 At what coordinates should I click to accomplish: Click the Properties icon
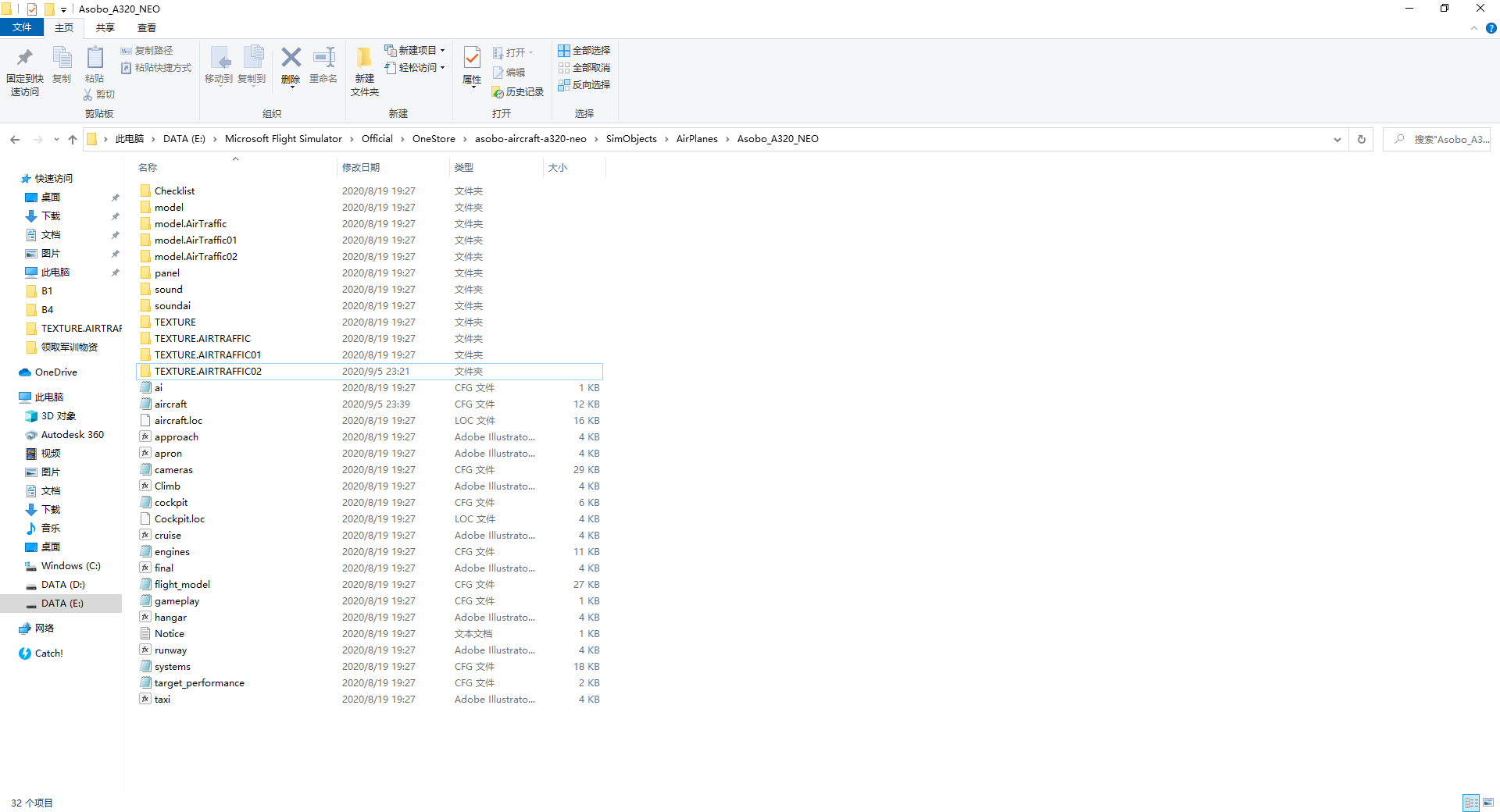[x=472, y=58]
